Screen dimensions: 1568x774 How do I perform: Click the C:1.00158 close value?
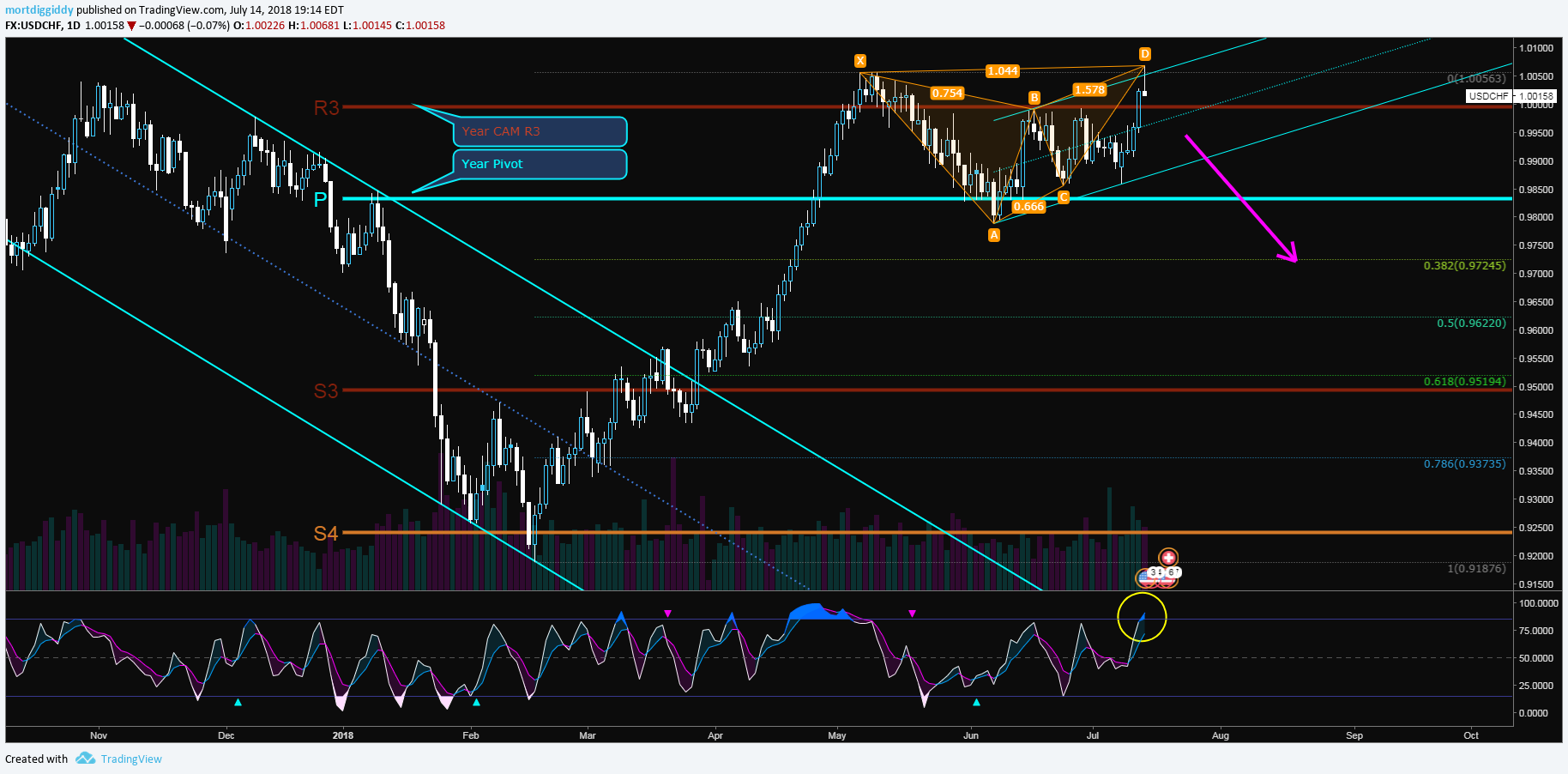coord(420,26)
